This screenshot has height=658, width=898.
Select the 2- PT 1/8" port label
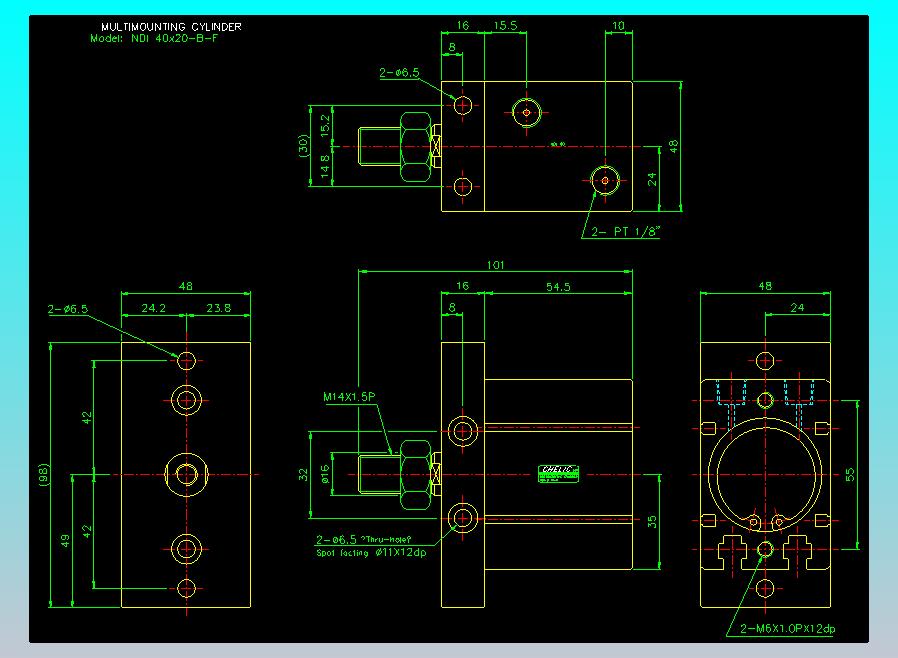pyautogui.click(x=625, y=231)
